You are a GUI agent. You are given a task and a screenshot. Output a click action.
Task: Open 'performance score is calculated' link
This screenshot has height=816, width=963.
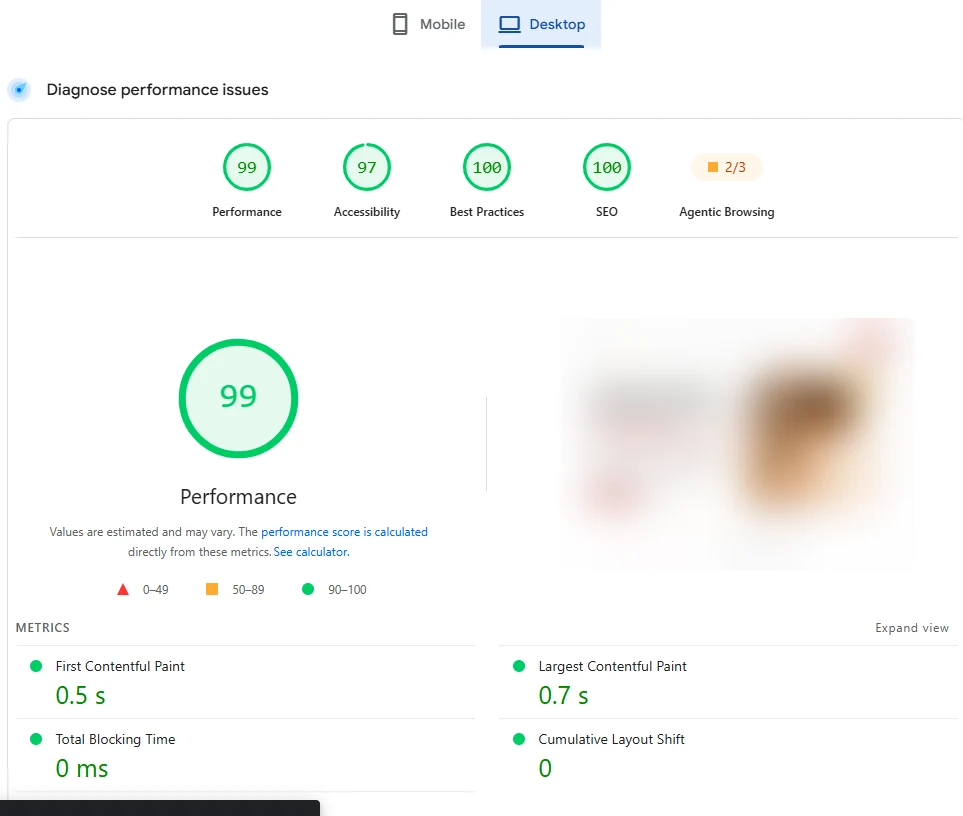(x=344, y=532)
